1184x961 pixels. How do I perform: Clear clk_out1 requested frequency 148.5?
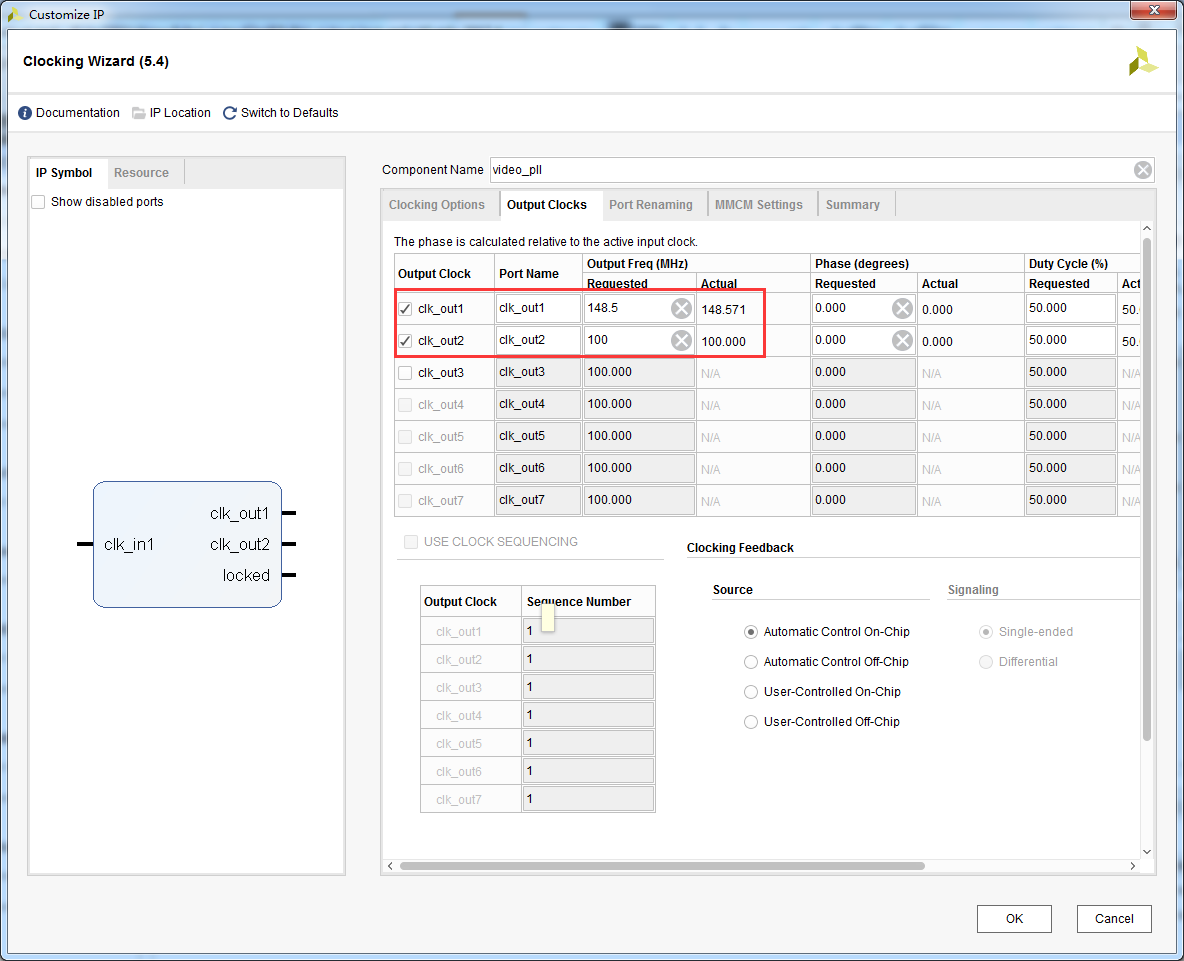pos(681,308)
